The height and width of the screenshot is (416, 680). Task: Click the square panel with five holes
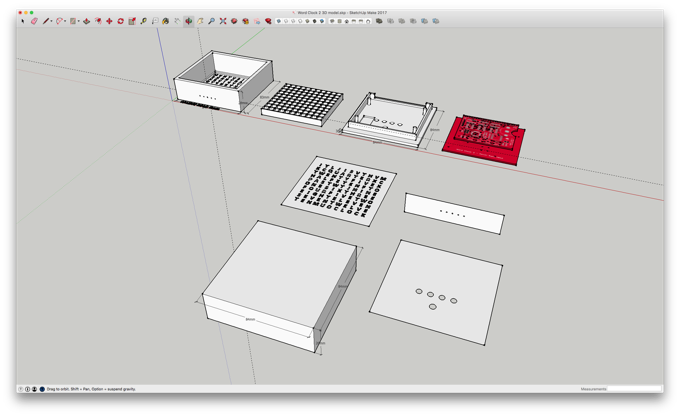pos(436,292)
